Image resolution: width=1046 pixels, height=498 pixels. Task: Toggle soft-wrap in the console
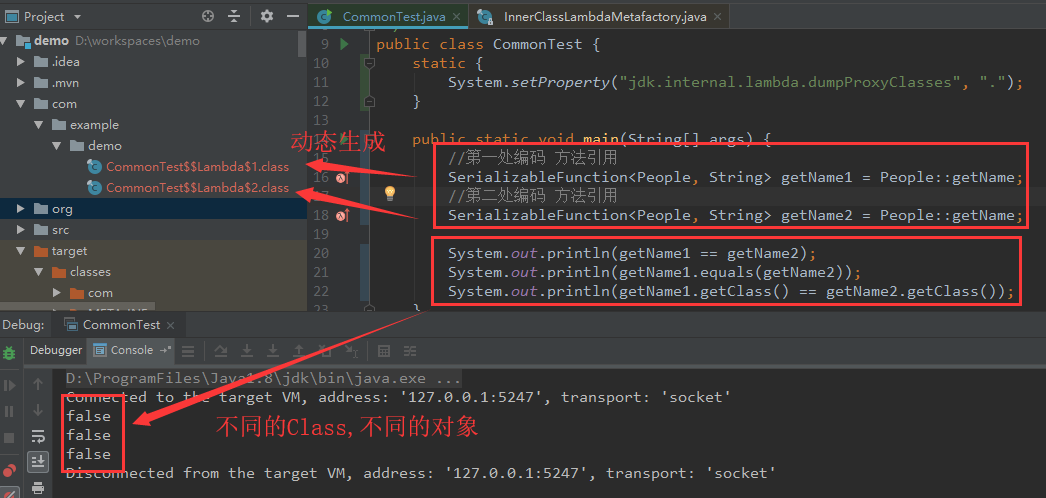coord(38,436)
